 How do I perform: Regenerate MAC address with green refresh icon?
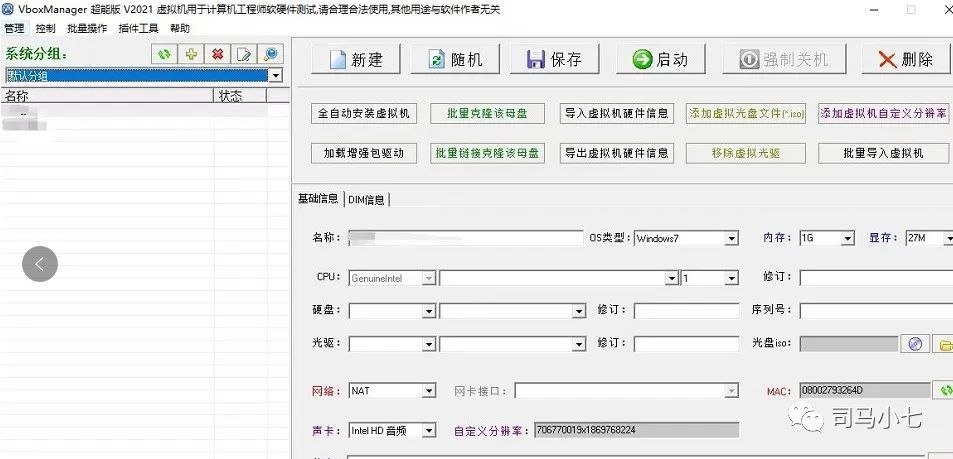(944, 390)
